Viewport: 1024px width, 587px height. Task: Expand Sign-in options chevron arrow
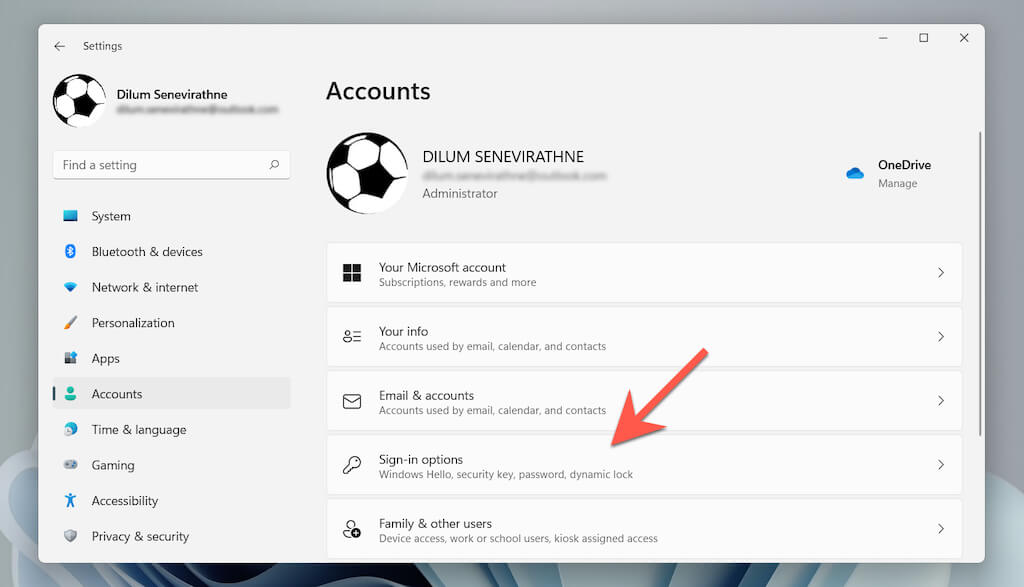tap(940, 464)
